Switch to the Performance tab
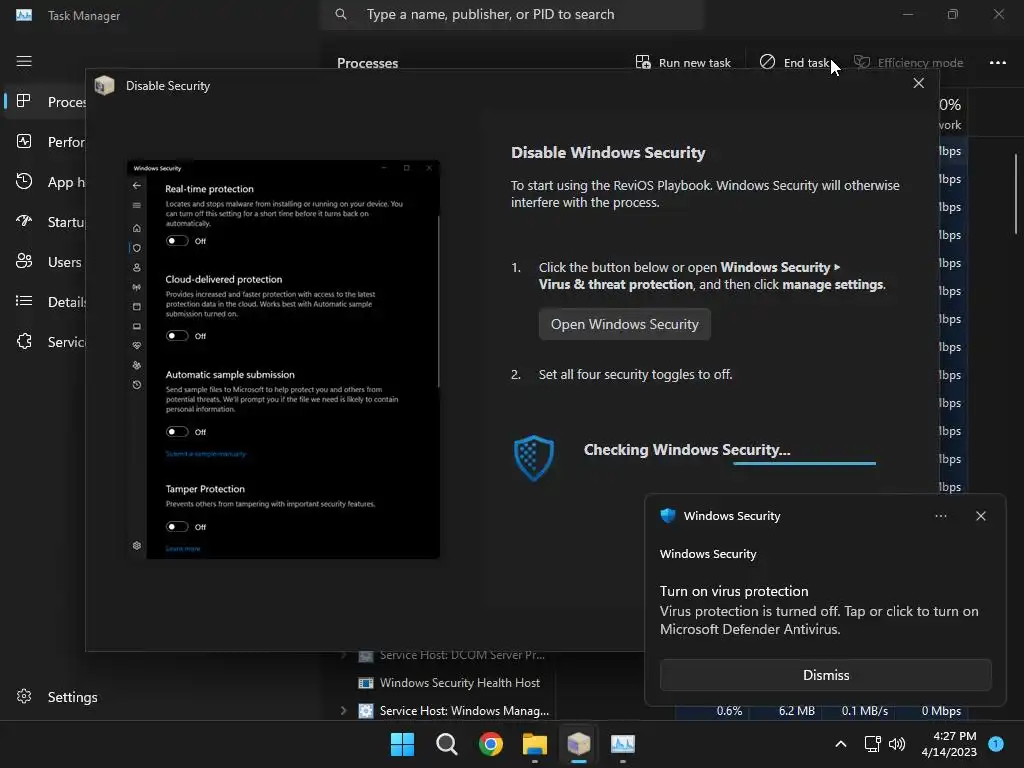 (46, 142)
